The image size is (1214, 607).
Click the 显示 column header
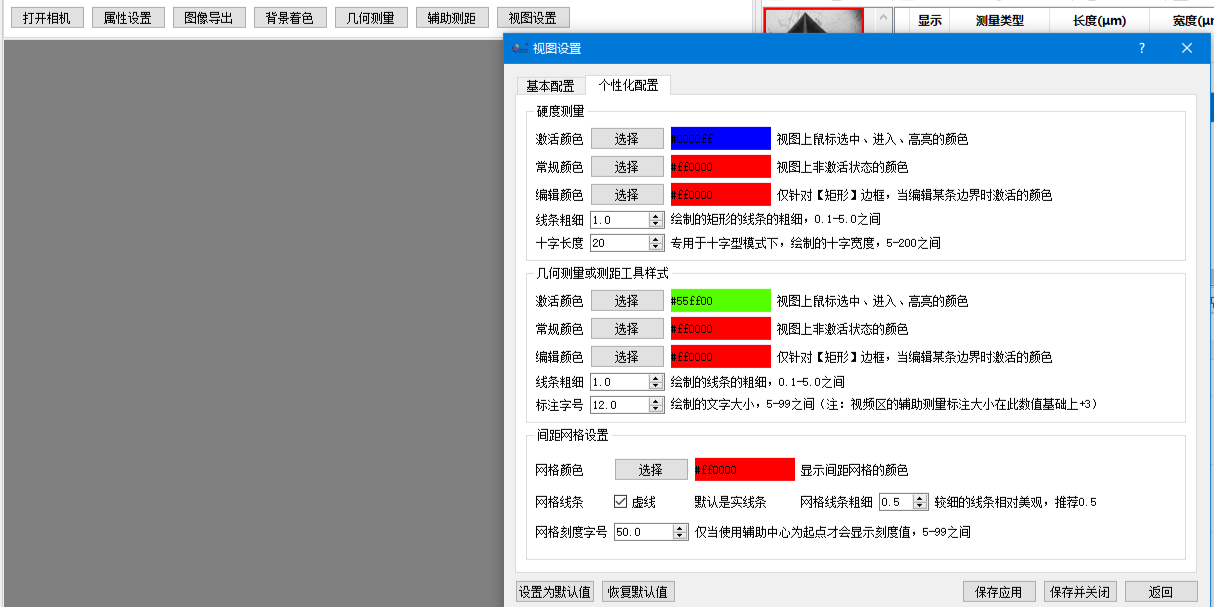[930, 20]
